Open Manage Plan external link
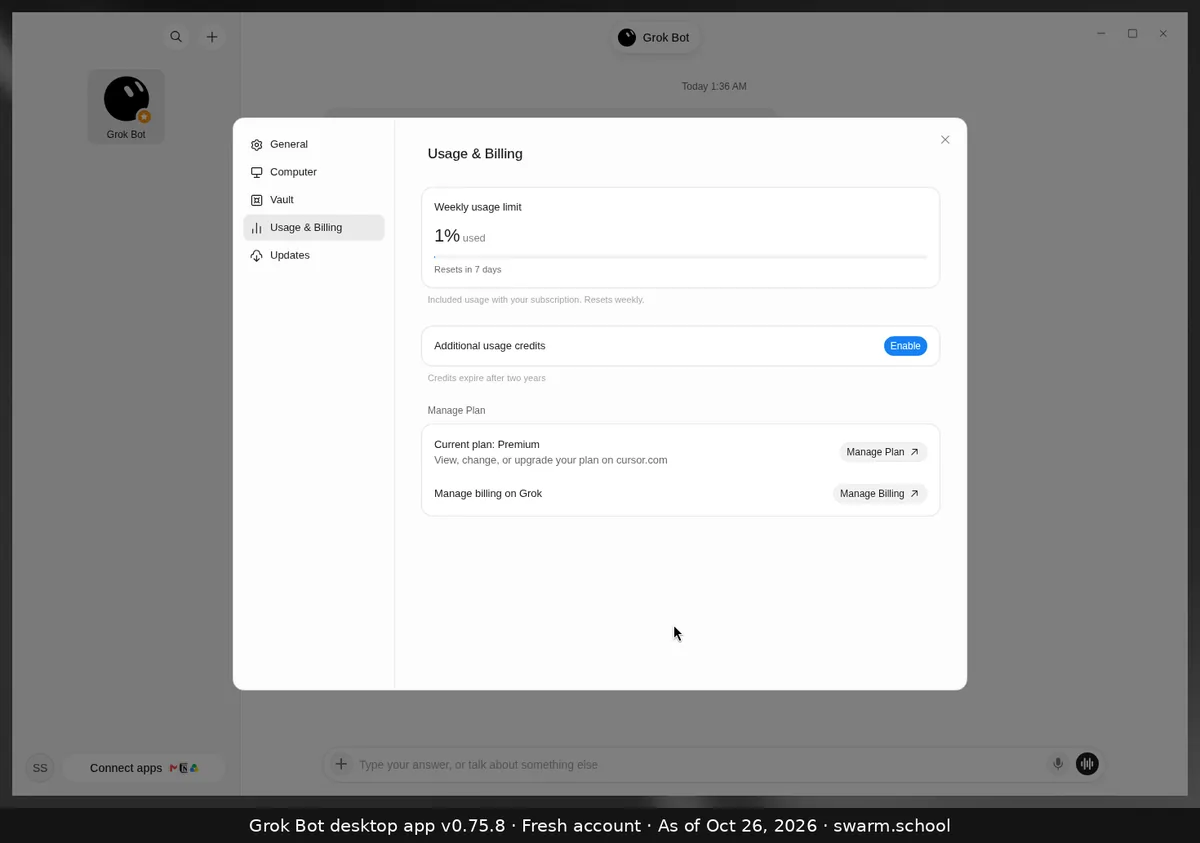The height and width of the screenshot is (843, 1200). pos(883,452)
